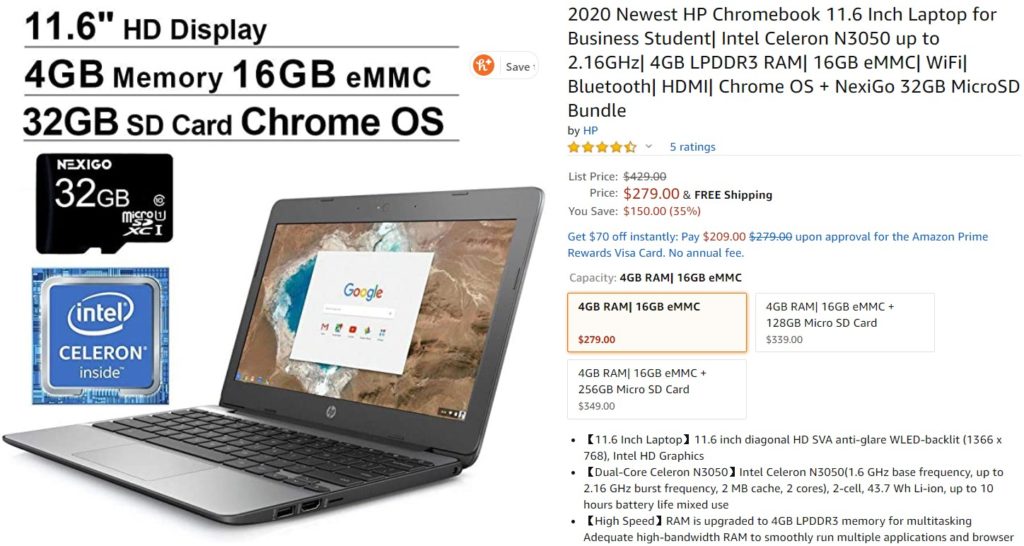Click the laptop's touchpad in the image
This screenshot has height=546, width=1024.
pos(145,462)
